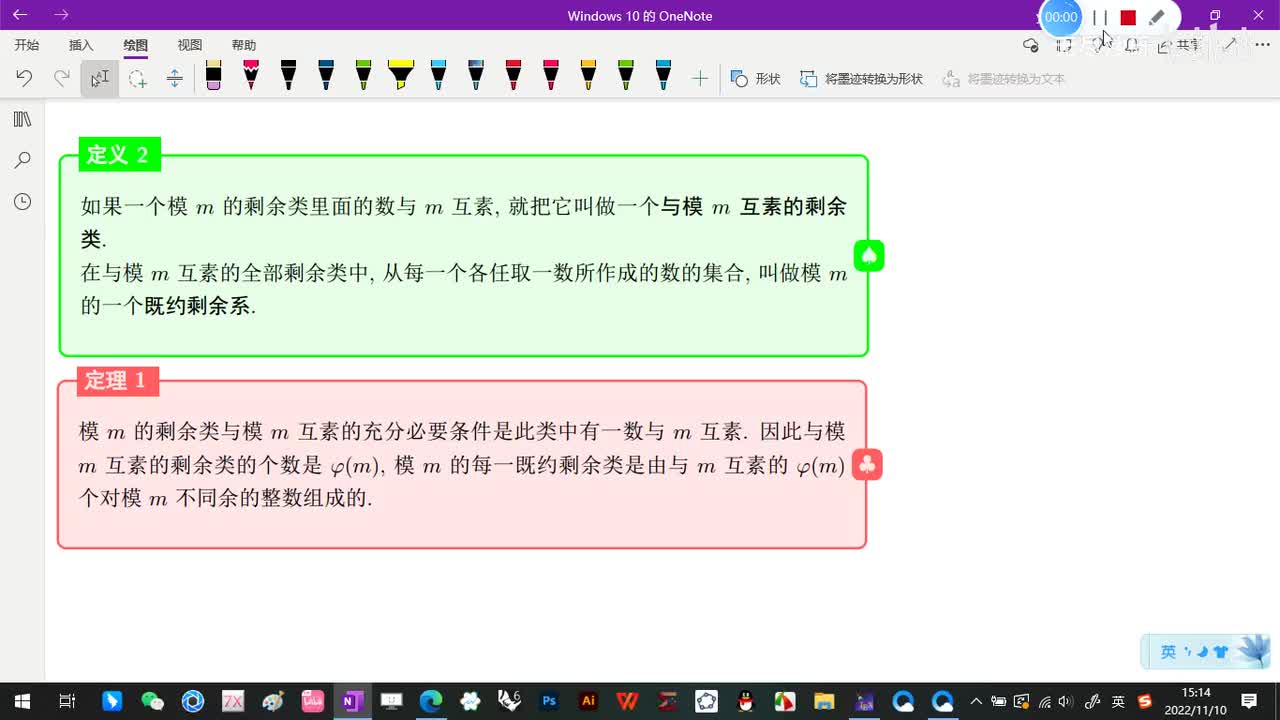
Task: Select the 定理 1 heading label
Action: 117,380
